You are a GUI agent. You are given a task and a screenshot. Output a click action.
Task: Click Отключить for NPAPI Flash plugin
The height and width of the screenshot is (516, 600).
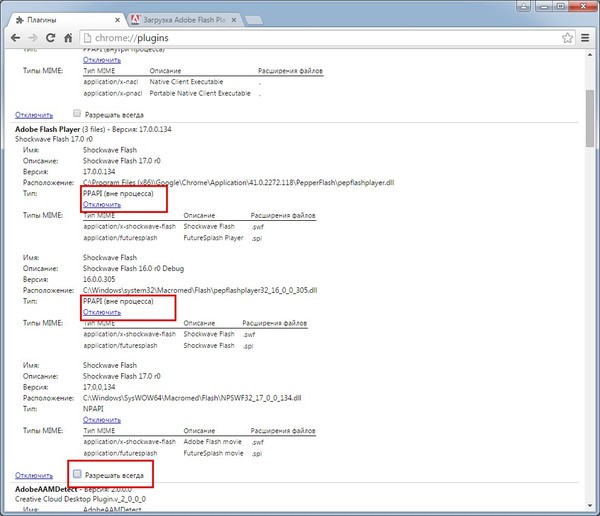point(102,420)
